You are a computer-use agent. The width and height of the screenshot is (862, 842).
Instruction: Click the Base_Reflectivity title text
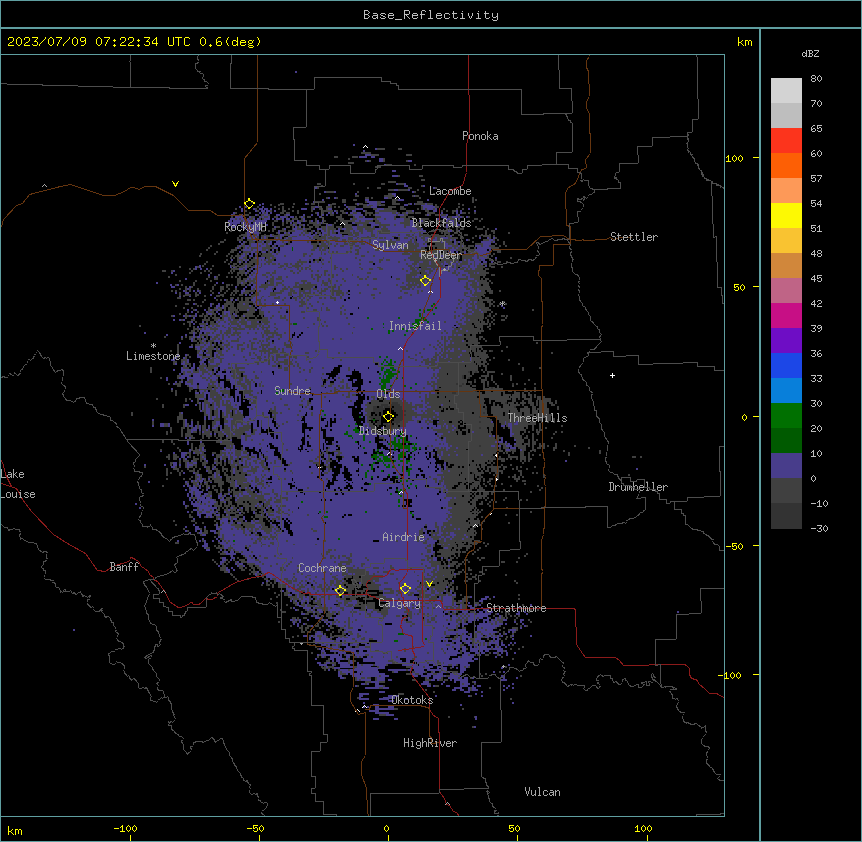pyautogui.click(x=431, y=15)
